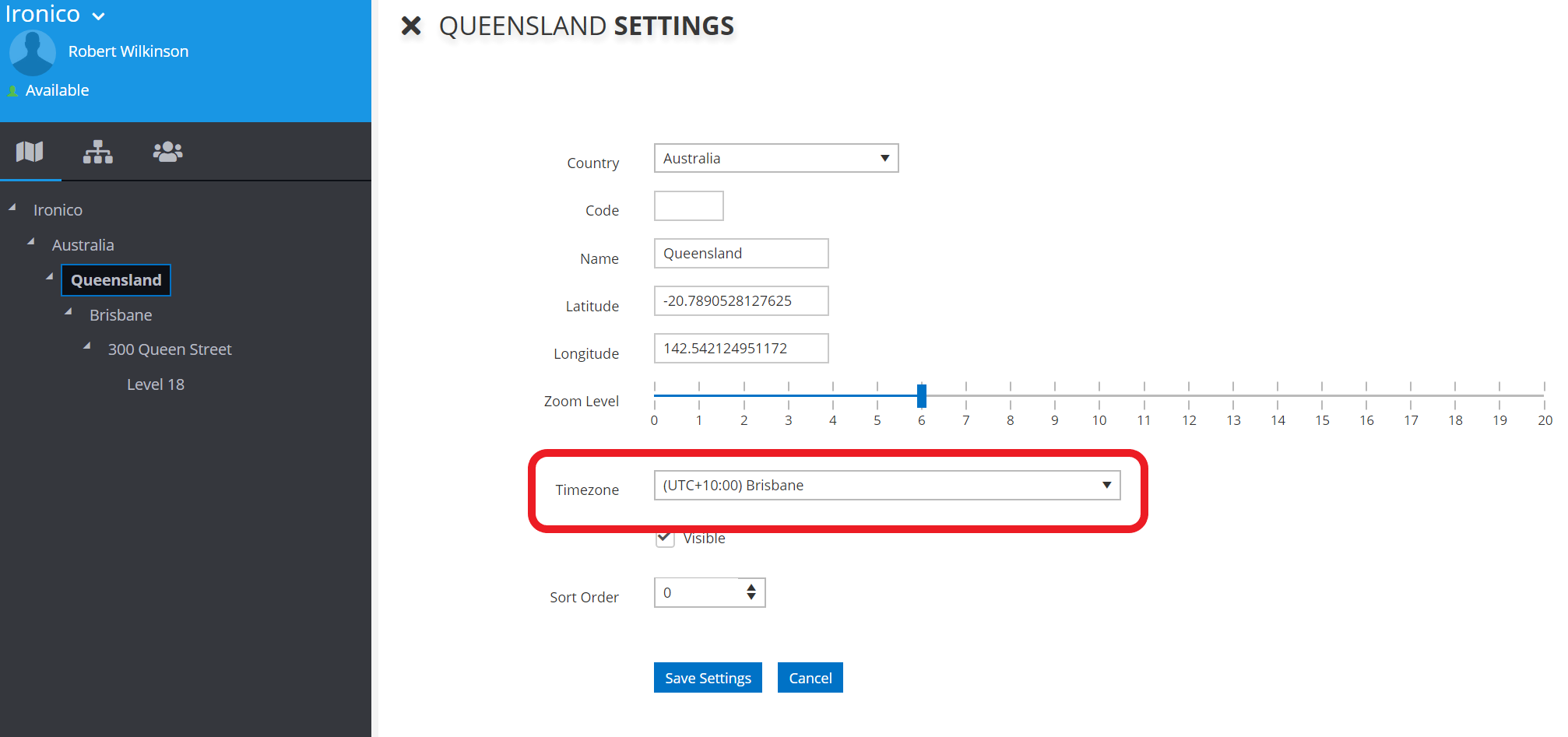Screen dimensions: 1568x737
Task: Click Robert Wilkinson's profile avatar
Action: point(33,52)
